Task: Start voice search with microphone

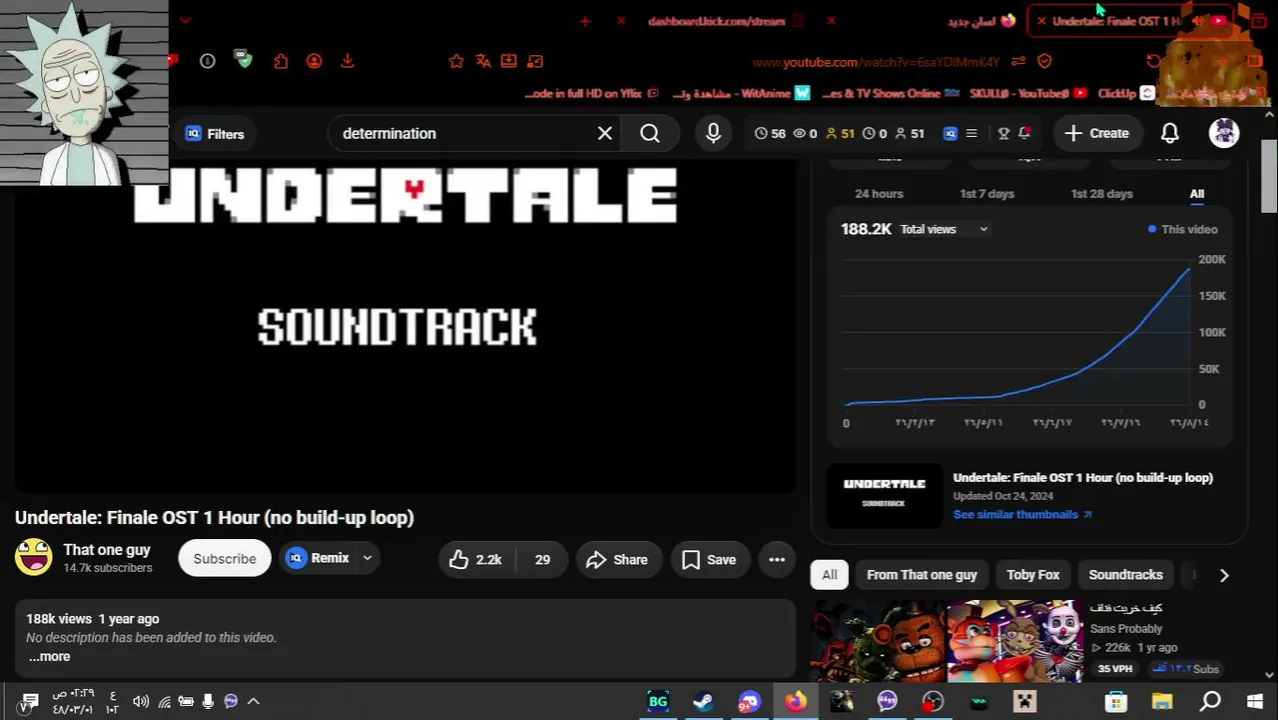Action: tap(713, 133)
